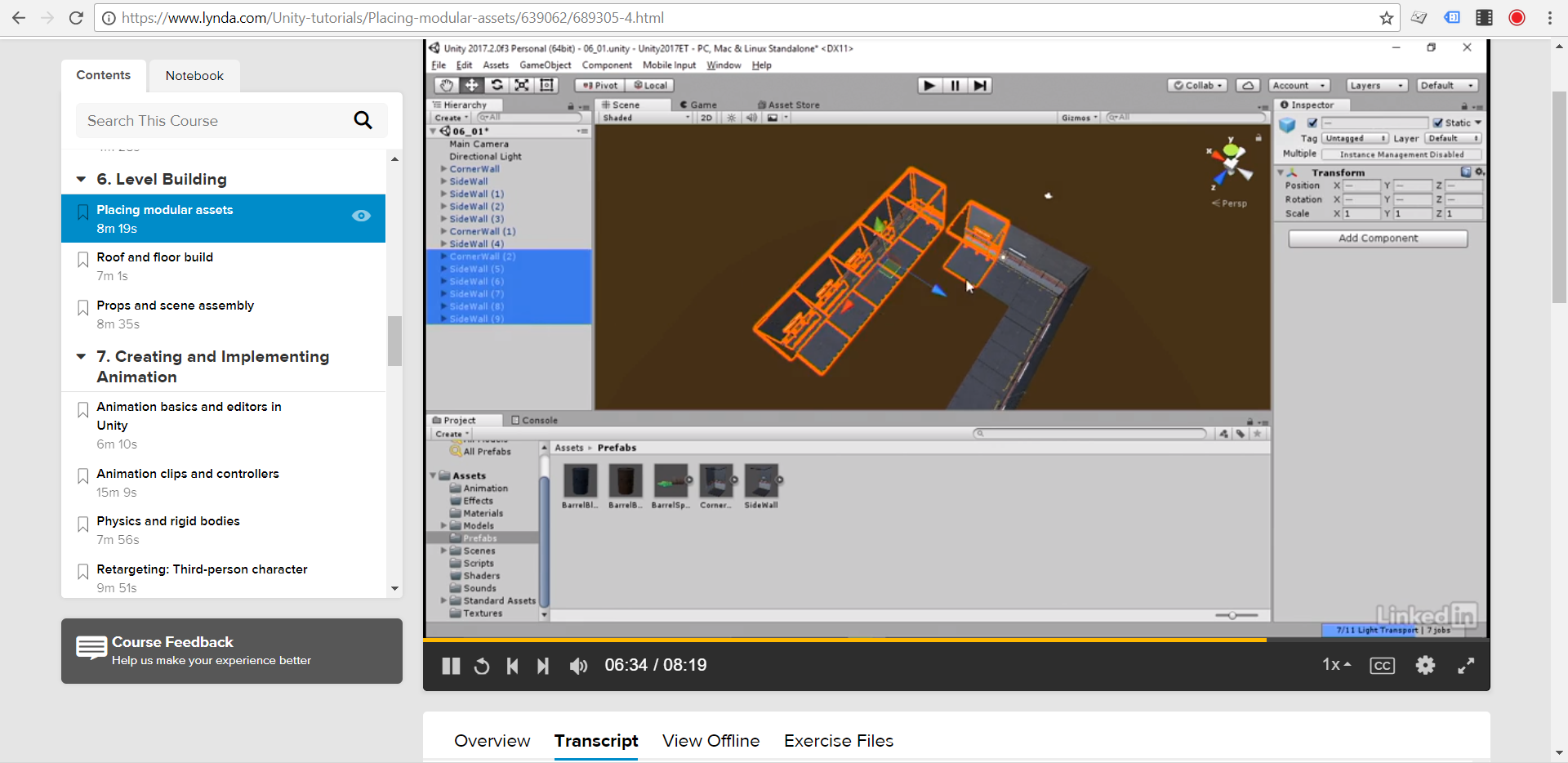Click the Unity cloud services icon
1568x763 pixels.
coord(1248,85)
